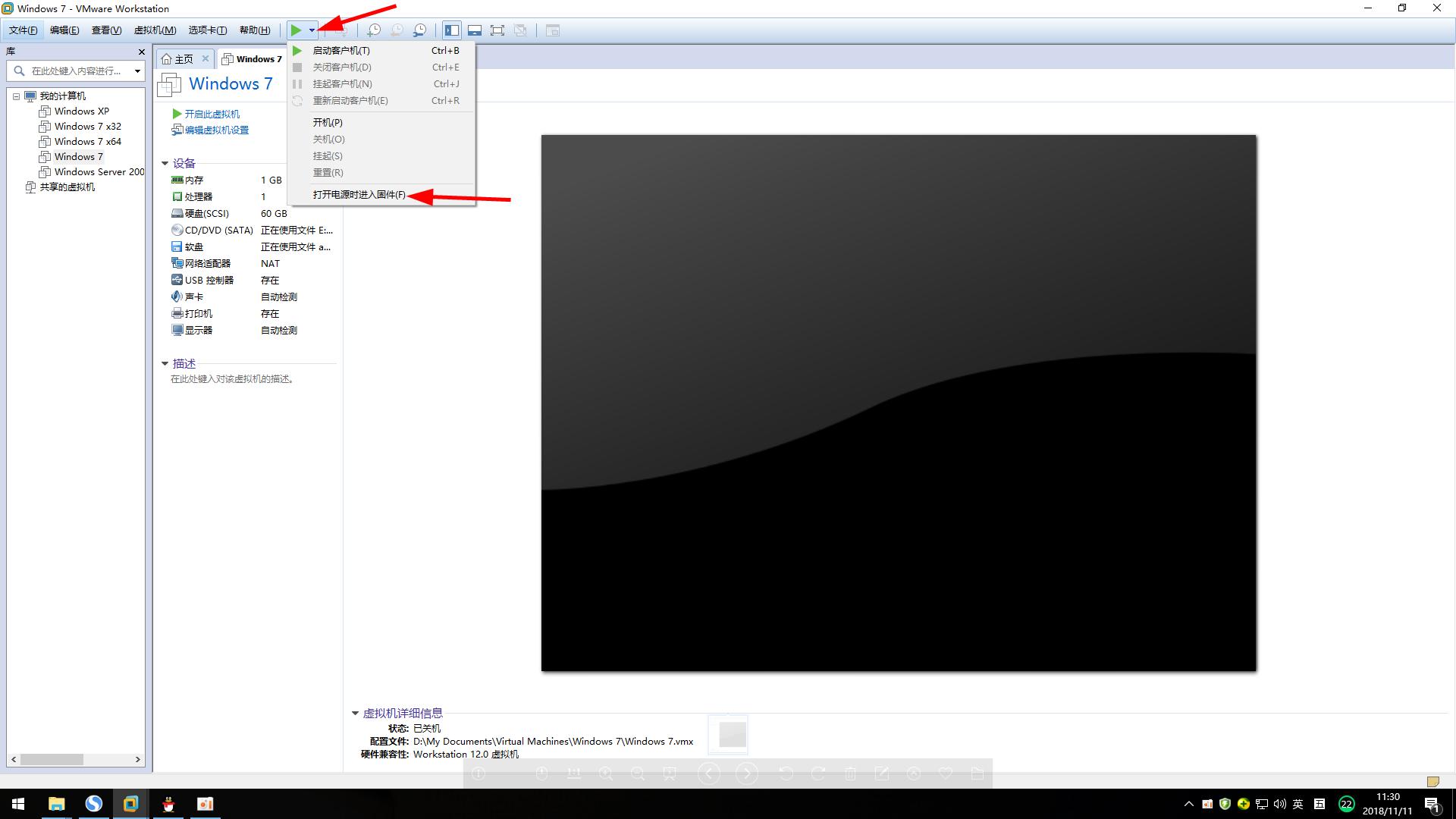Click the 编辑虚拟机设置 link
The image size is (1456, 819).
216,130
